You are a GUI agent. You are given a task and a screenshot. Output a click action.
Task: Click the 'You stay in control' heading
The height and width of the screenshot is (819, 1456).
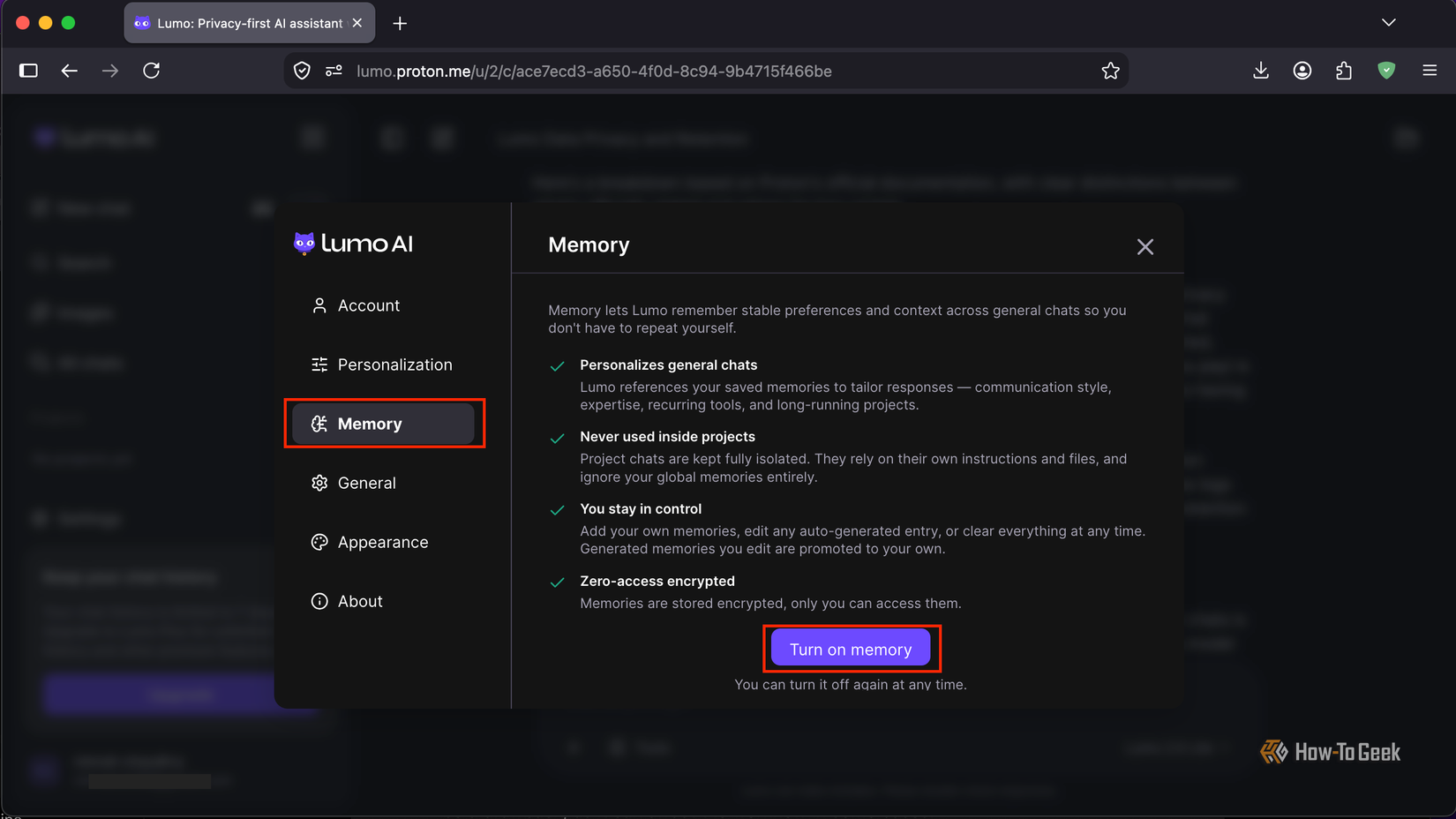(641, 509)
